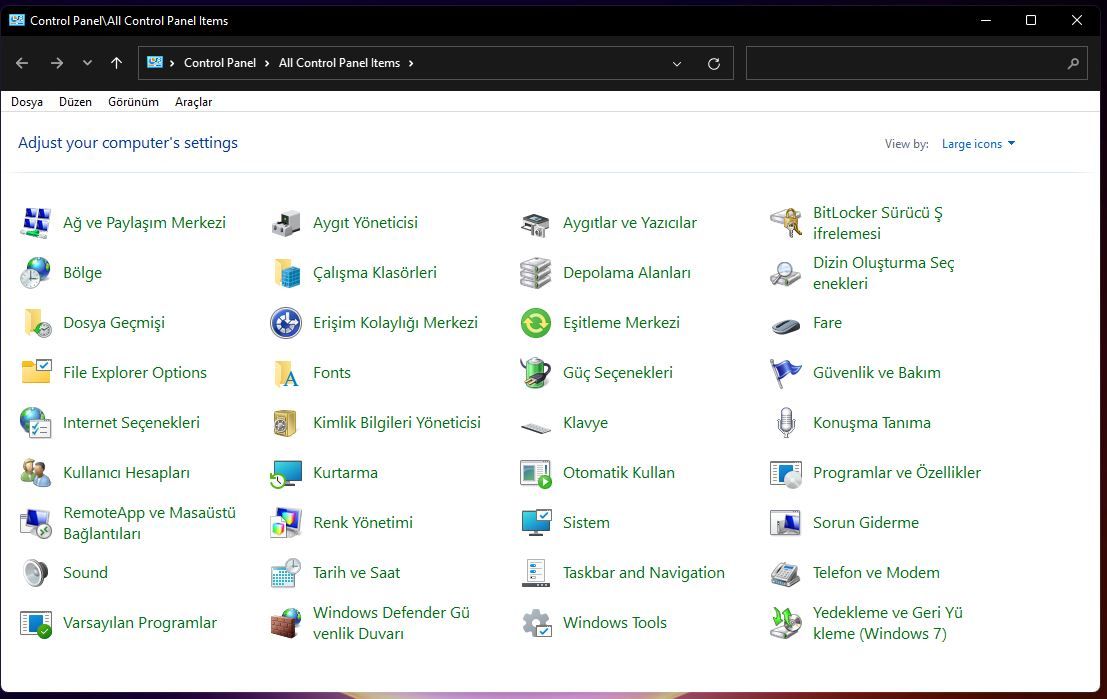Click the Otomatik Kullan icon
1107x699 pixels.
536,473
